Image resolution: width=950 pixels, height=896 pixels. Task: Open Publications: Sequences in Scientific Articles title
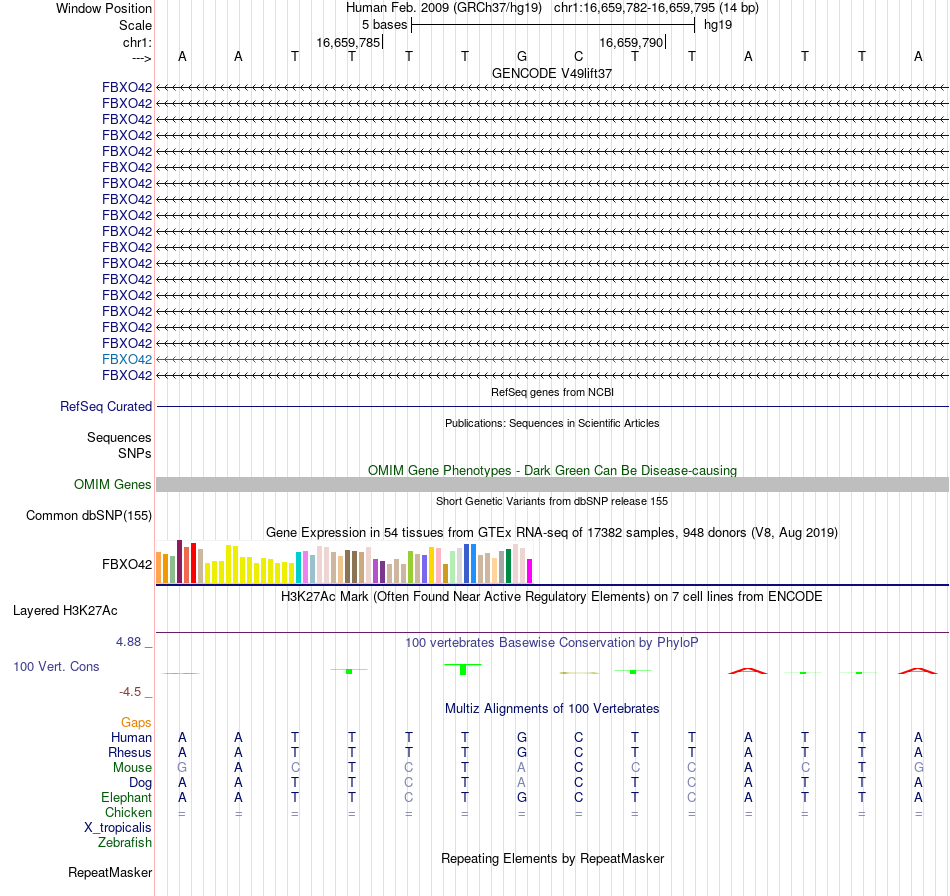click(x=552, y=423)
